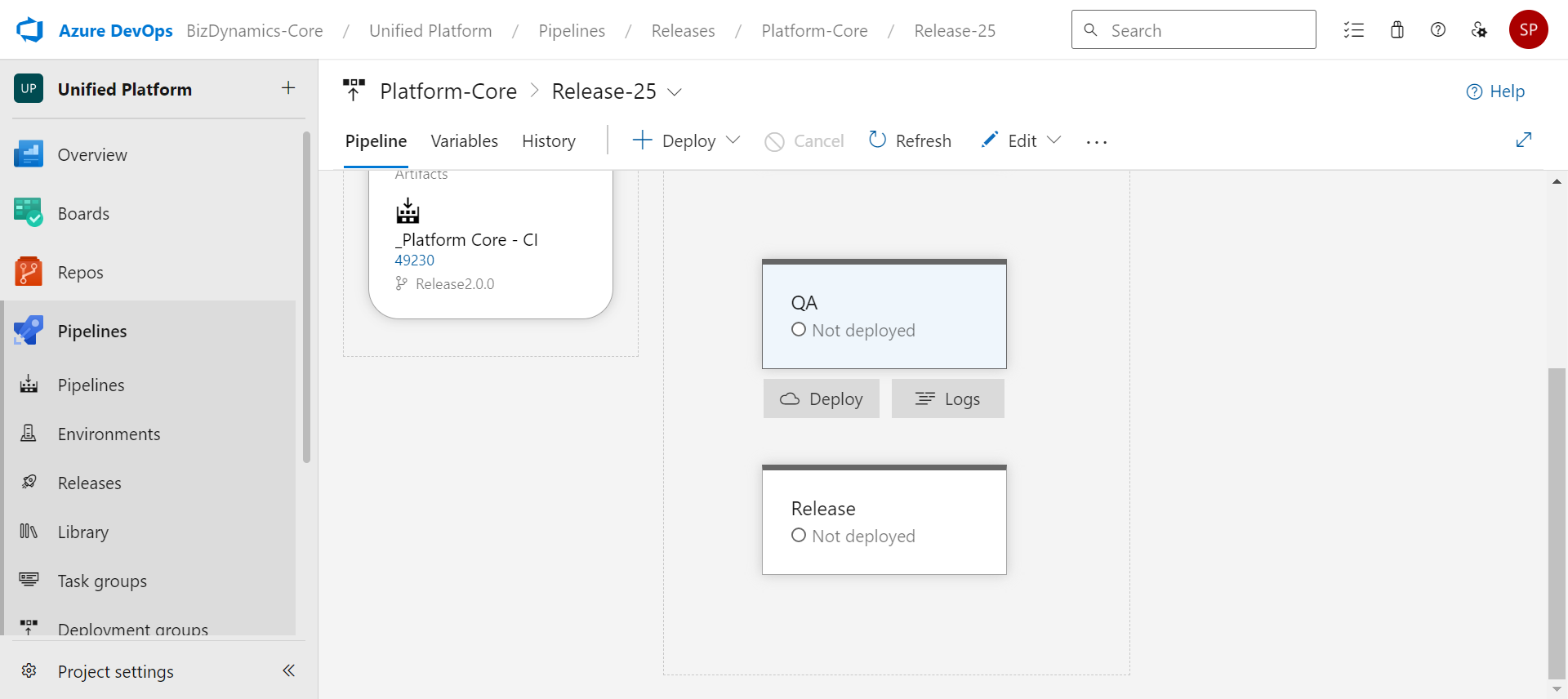Click the Search input field
1568x699 pixels.
[x=1194, y=29]
